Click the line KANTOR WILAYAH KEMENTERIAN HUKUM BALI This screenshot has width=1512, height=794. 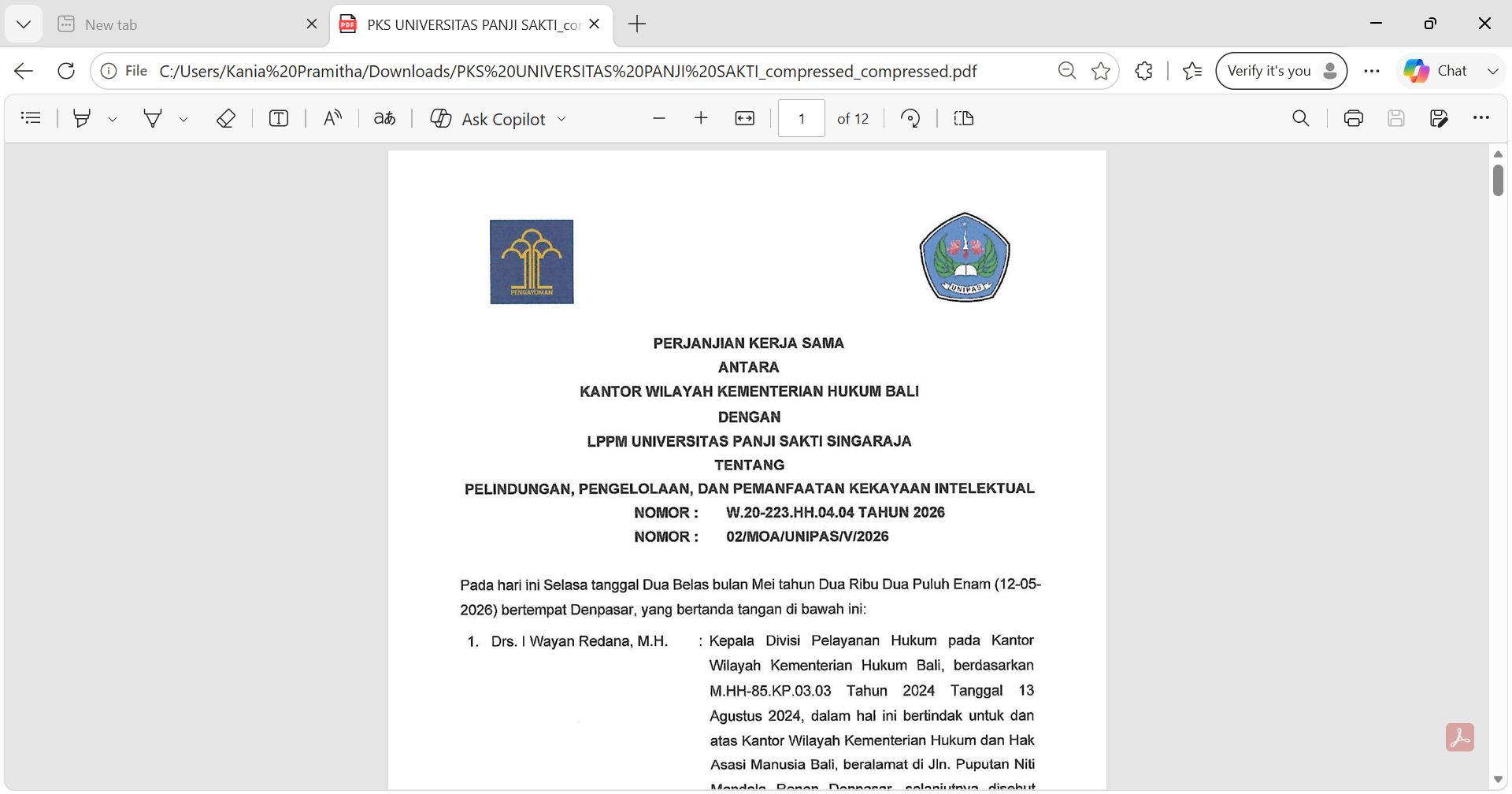(749, 391)
